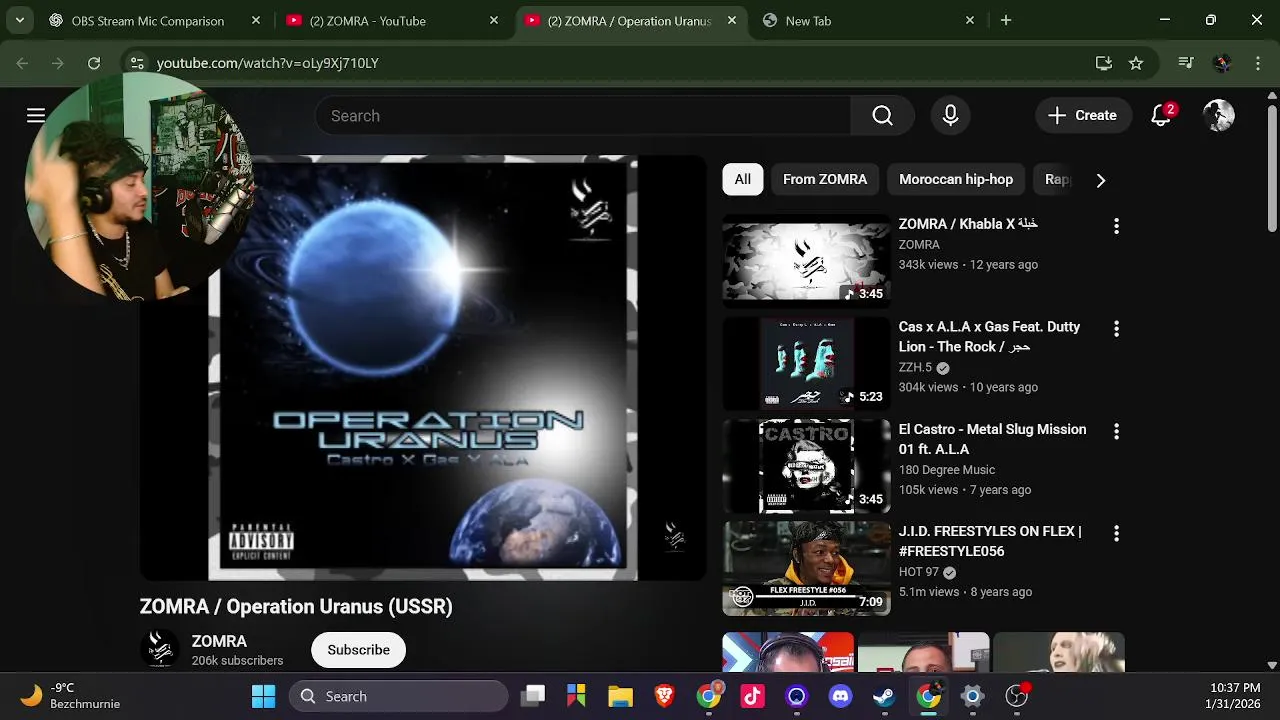Open TikTok from the taskbar
This screenshot has width=1280, height=720.
pyautogui.click(x=752, y=696)
